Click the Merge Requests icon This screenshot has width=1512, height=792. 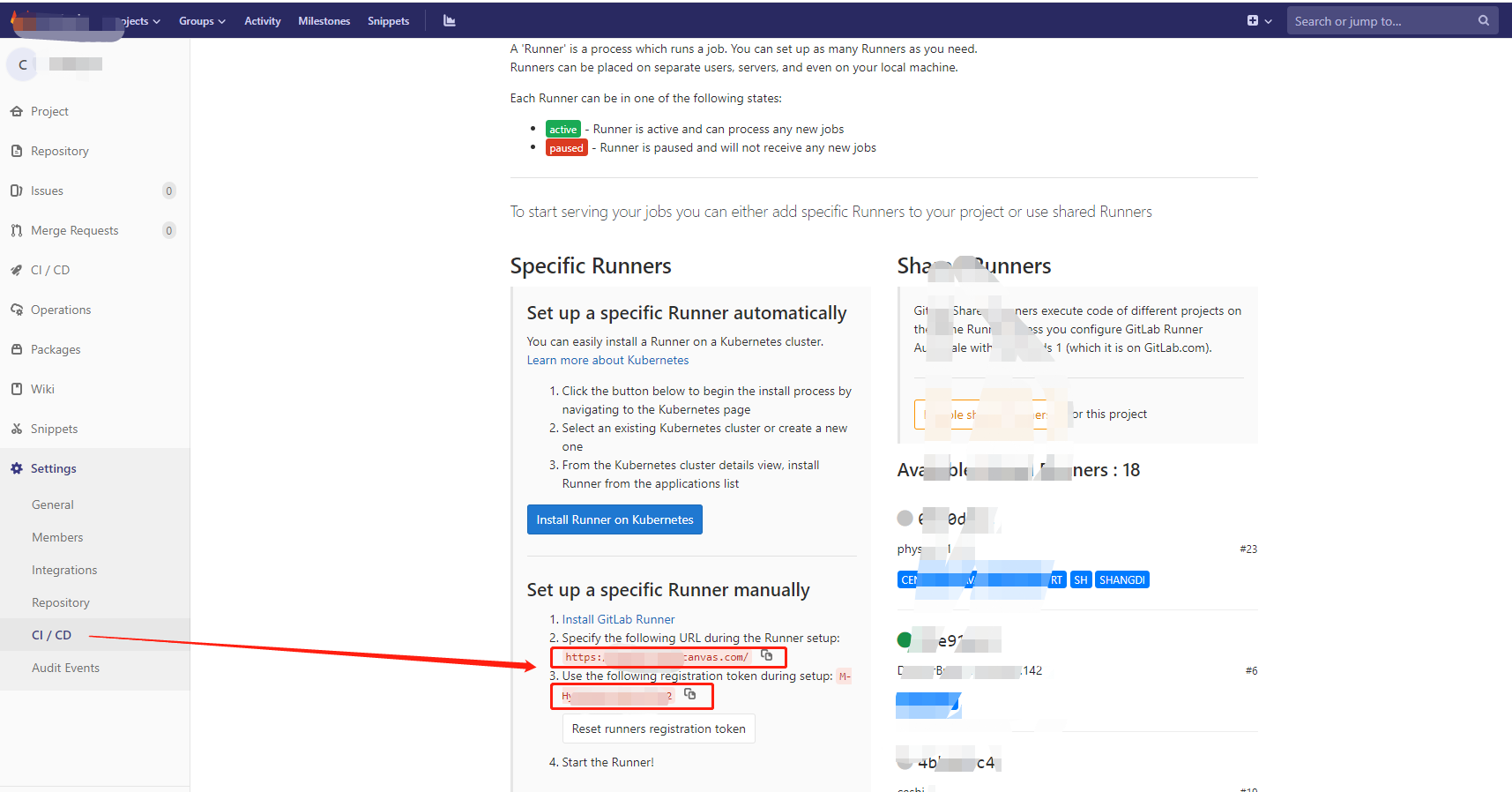[x=17, y=230]
